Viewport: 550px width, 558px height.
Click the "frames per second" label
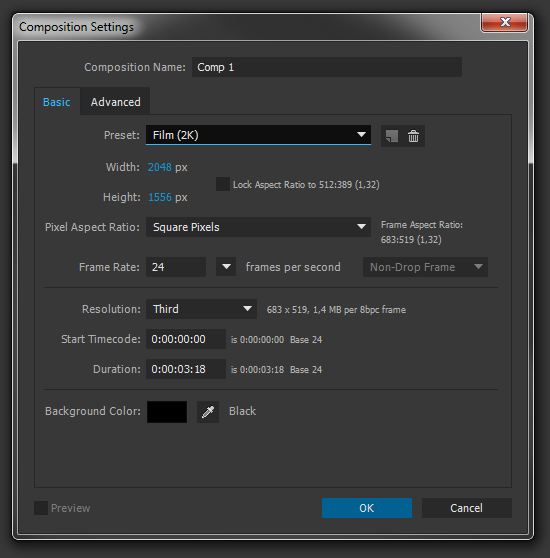(293, 267)
